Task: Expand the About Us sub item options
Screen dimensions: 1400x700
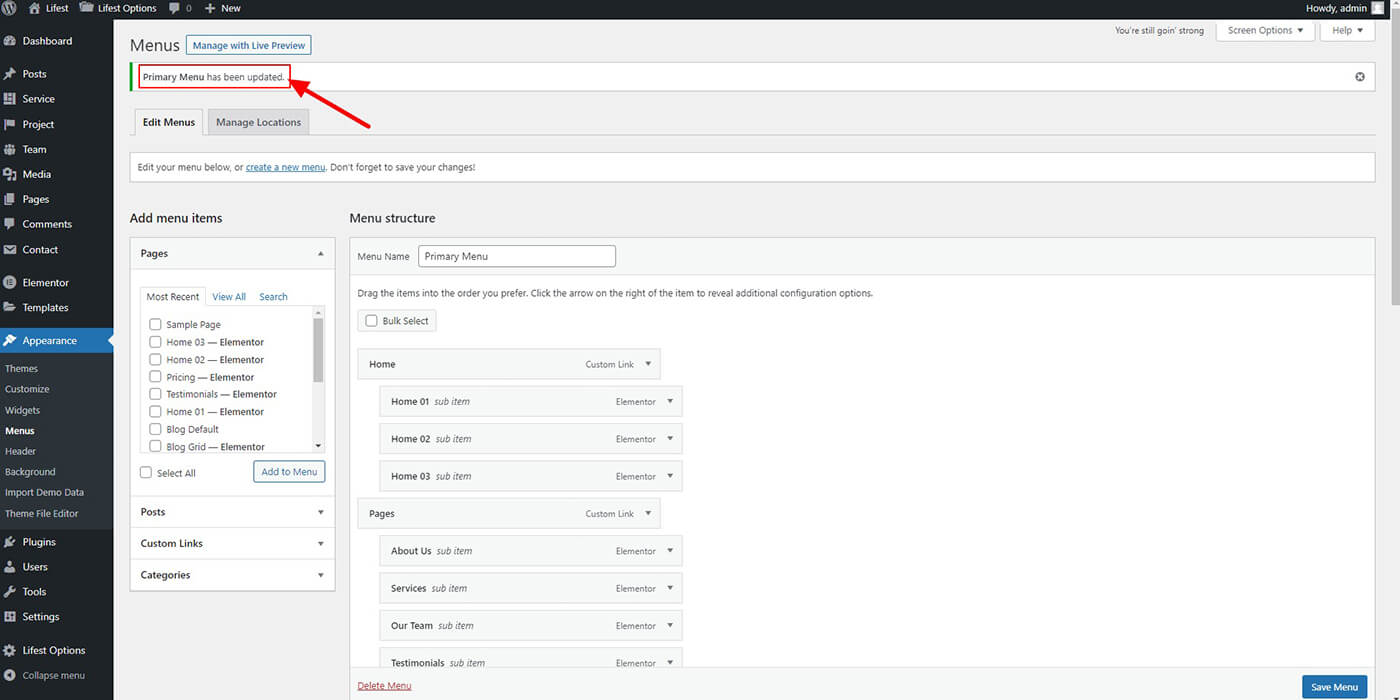Action: pyautogui.click(x=670, y=551)
